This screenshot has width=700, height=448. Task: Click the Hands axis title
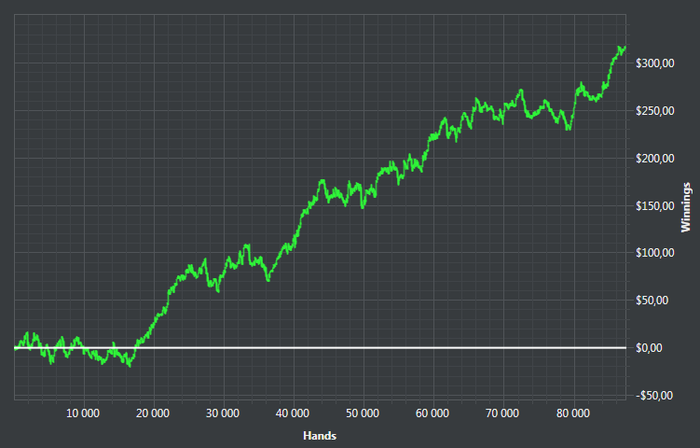[320, 436]
